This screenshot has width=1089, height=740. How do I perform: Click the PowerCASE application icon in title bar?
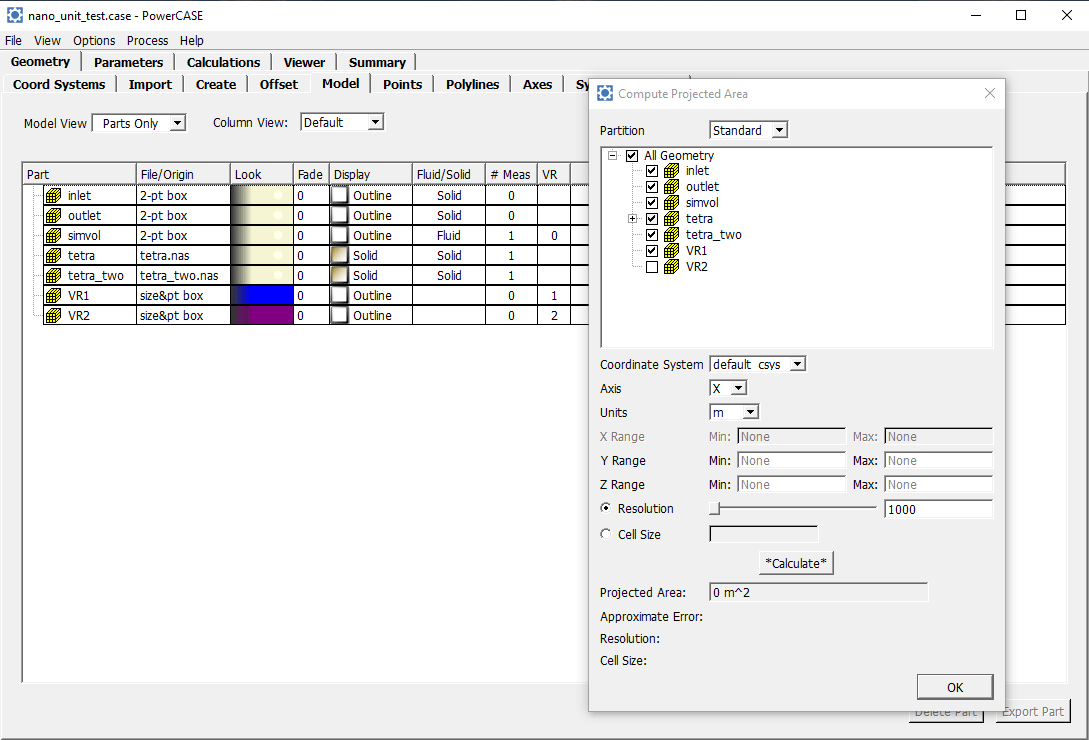[15, 16]
